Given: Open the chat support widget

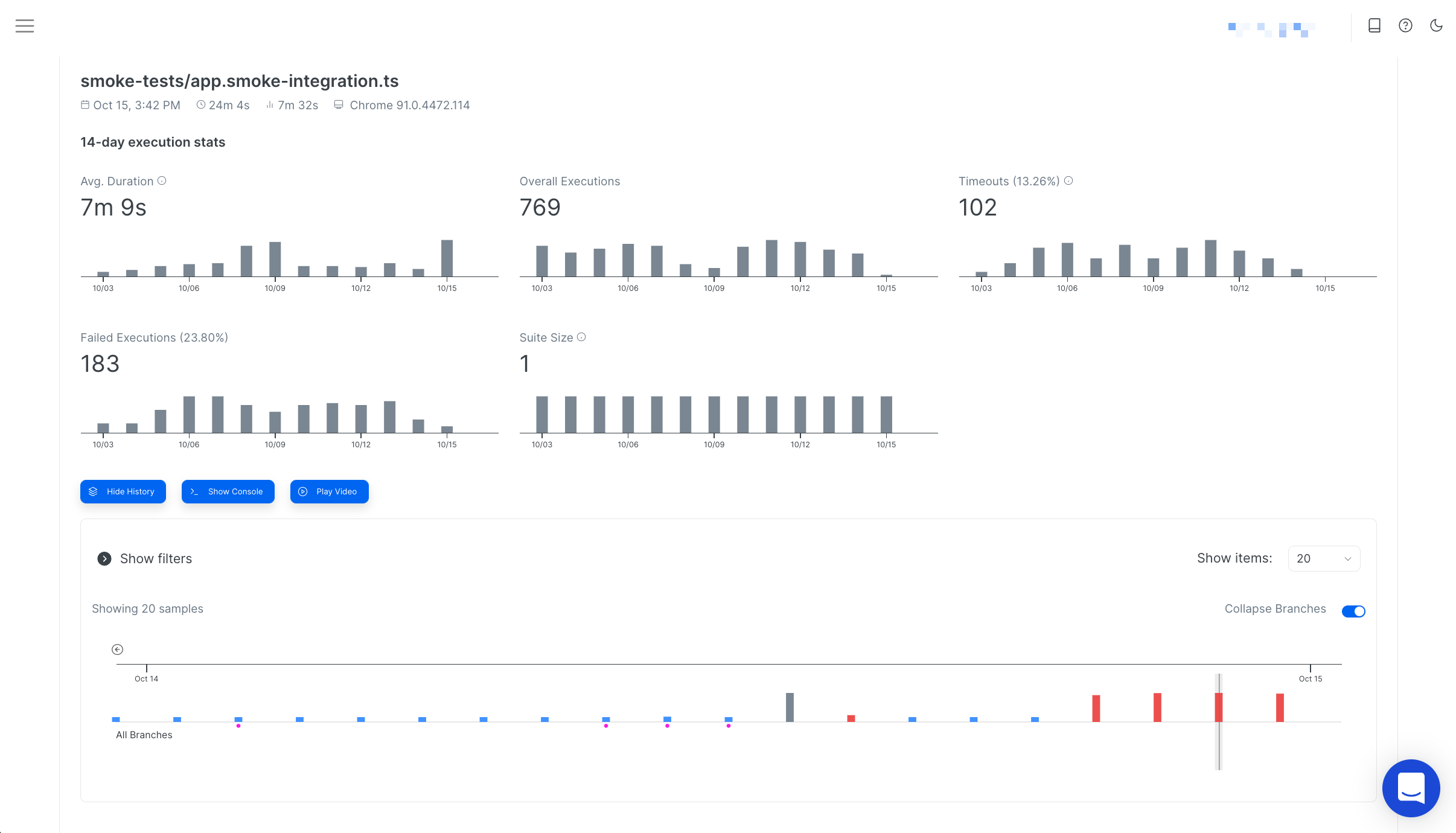Looking at the screenshot, I should point(1411,788).
